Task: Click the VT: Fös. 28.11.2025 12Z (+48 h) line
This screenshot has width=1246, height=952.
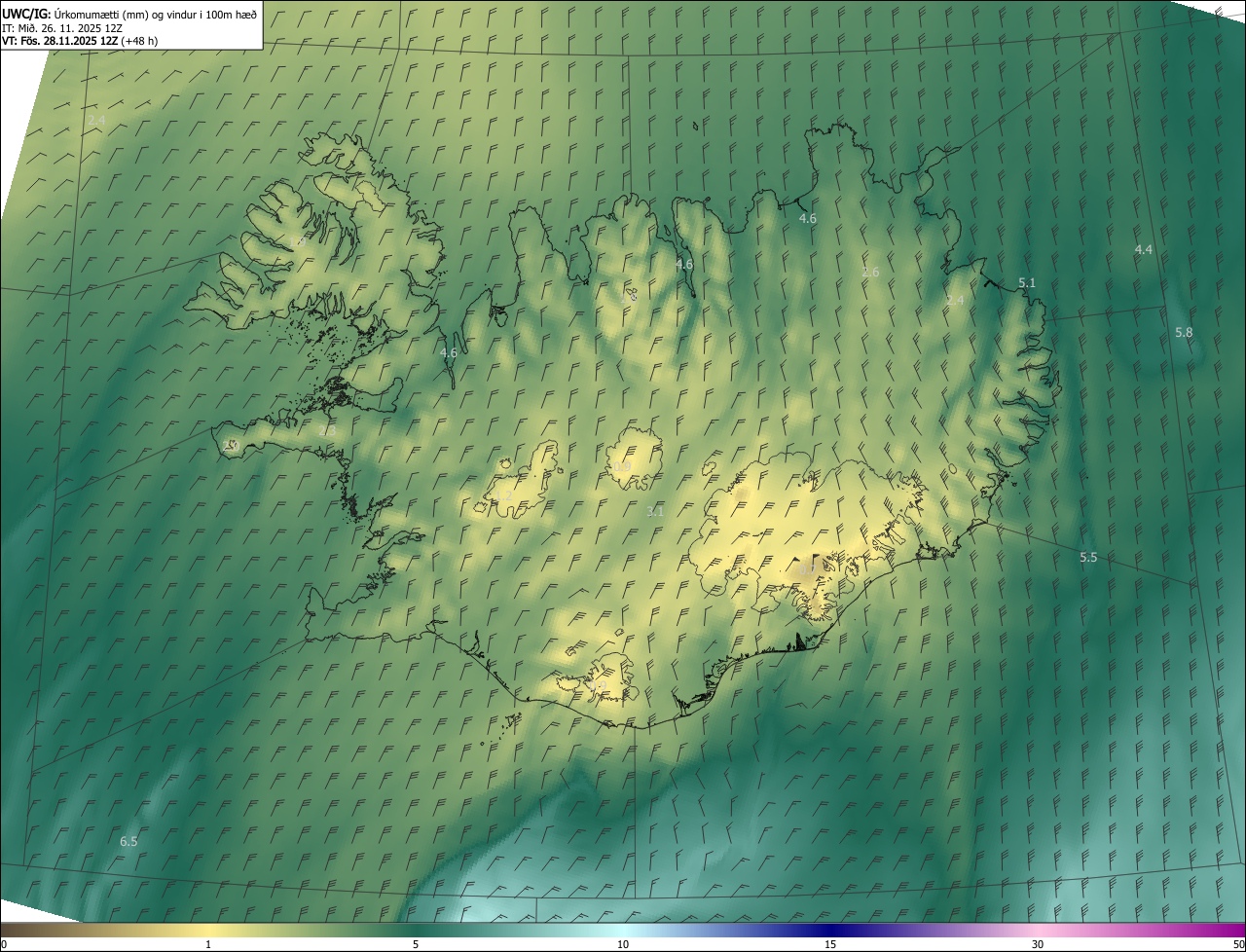Action: point(80,41)
